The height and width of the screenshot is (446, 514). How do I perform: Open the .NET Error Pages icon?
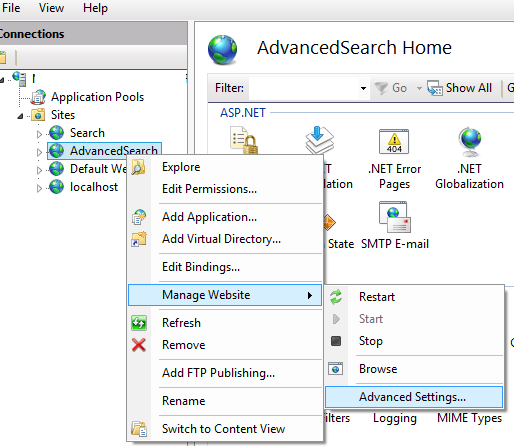(x=394, y=141)
